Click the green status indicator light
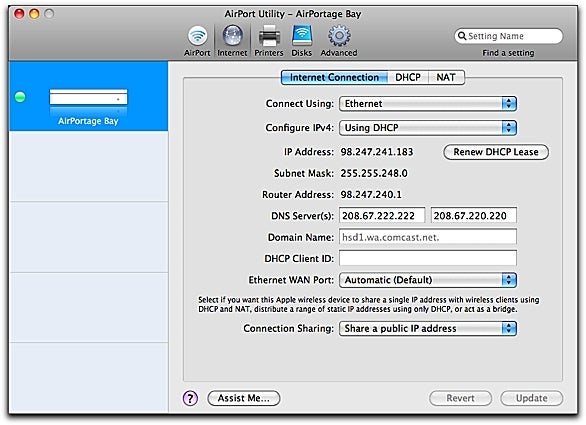Viewport: 586px width, 425px height. tap(20, 97)
